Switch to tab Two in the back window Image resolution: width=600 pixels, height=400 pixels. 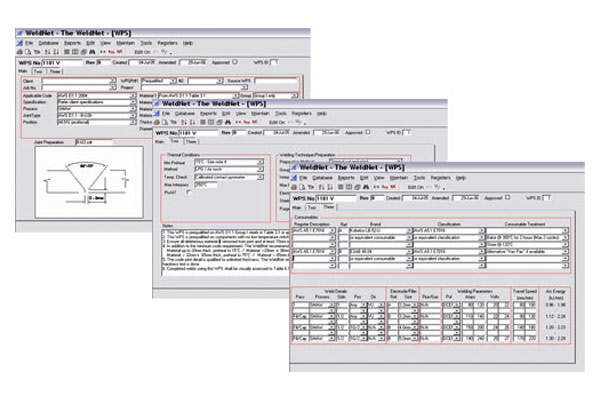coord(38,71)
